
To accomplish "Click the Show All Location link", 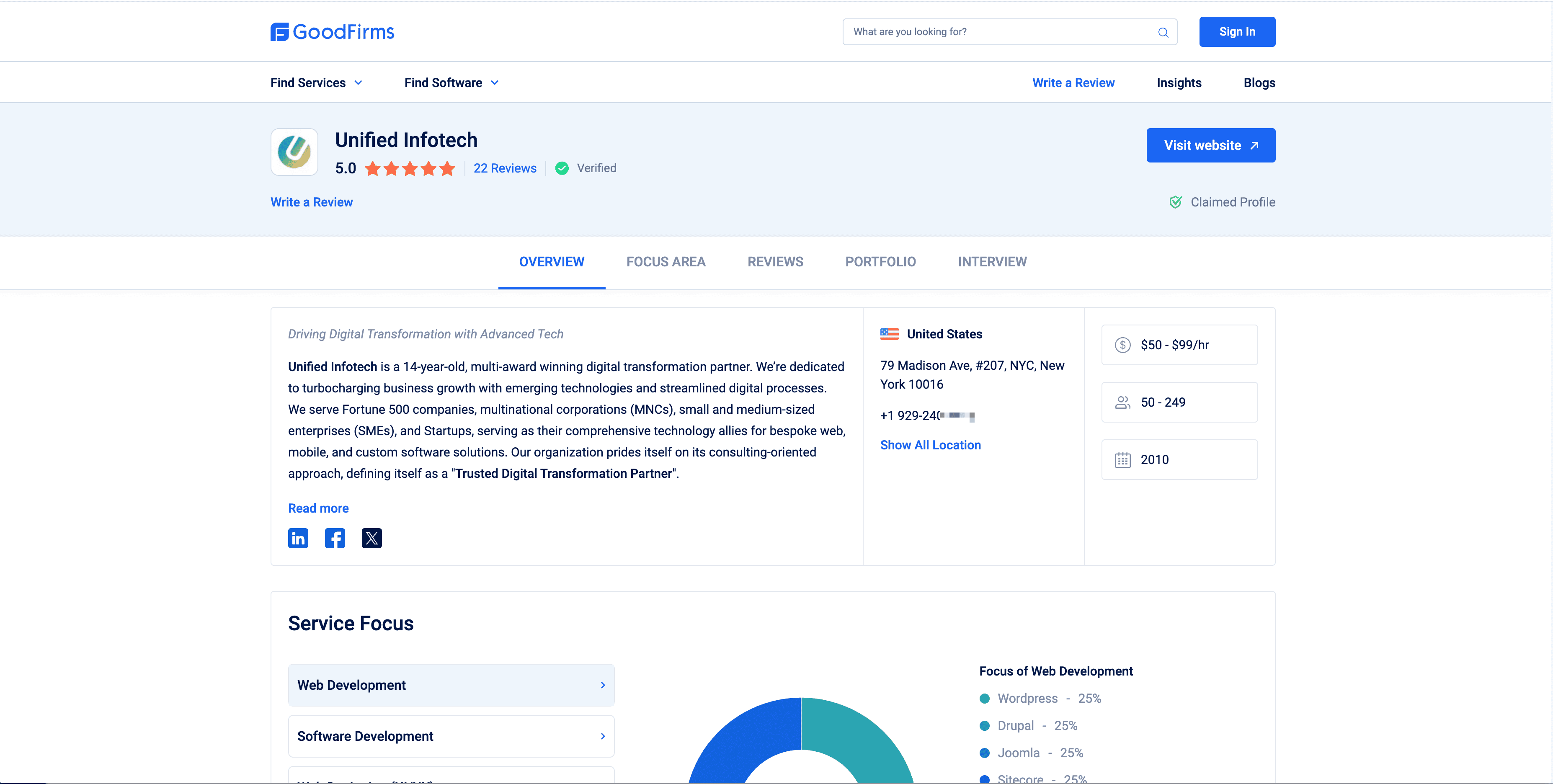I will [x=930, y=445].
